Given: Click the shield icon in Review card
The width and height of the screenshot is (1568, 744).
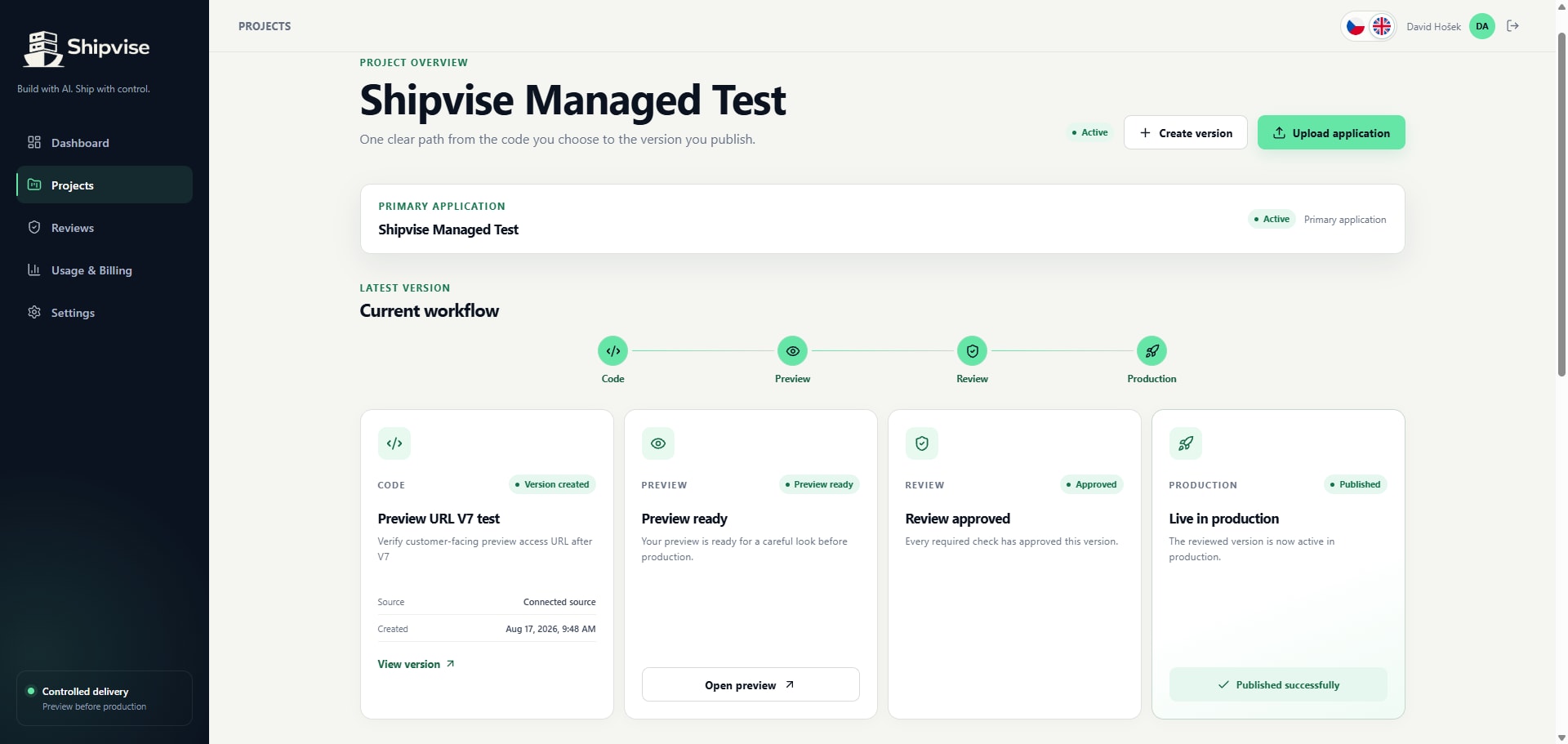Looking at the screenshot, I should [922, 443].
